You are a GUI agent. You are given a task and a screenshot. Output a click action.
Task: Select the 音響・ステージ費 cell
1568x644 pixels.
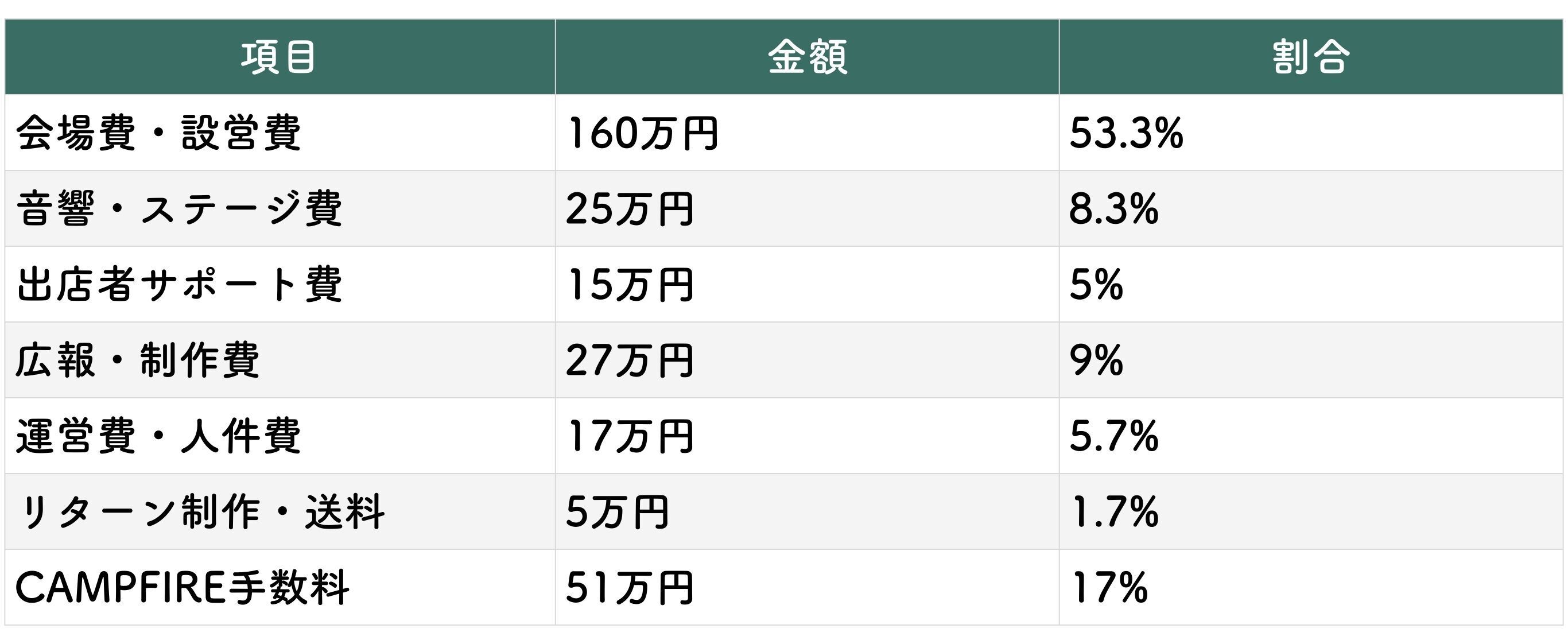tap(179, 209)
